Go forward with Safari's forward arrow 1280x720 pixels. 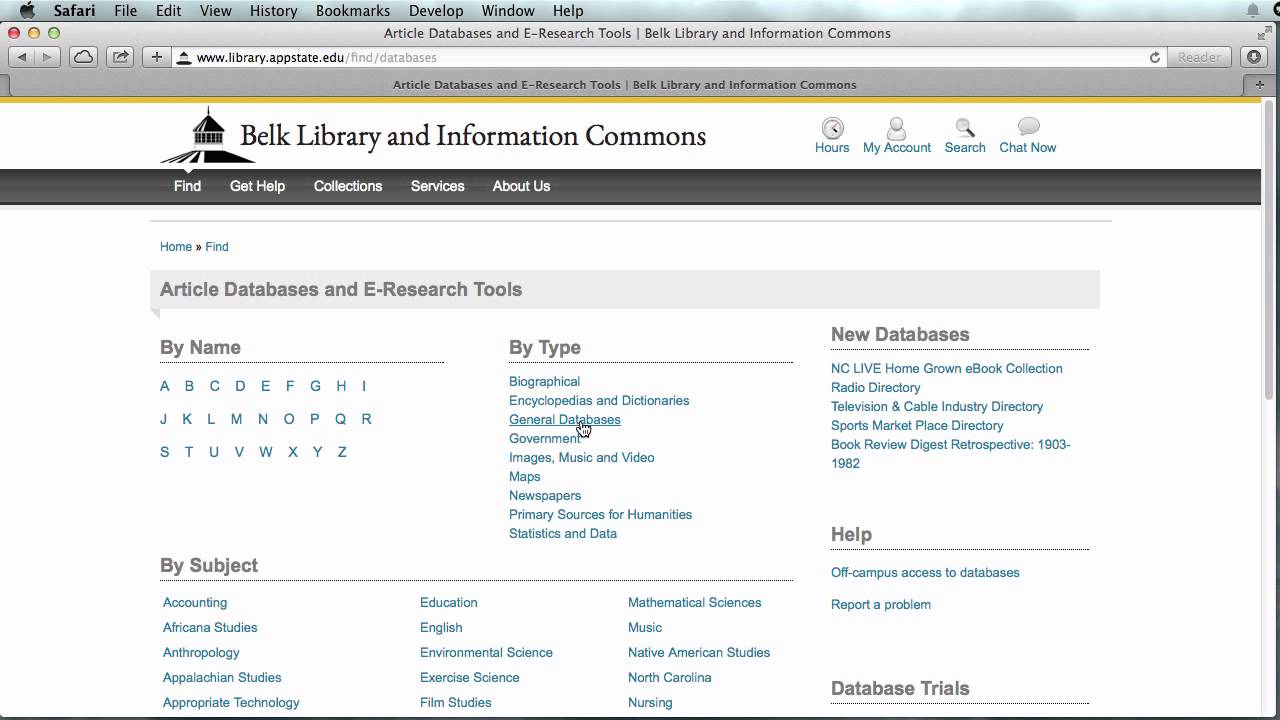[x=48, y=57]
